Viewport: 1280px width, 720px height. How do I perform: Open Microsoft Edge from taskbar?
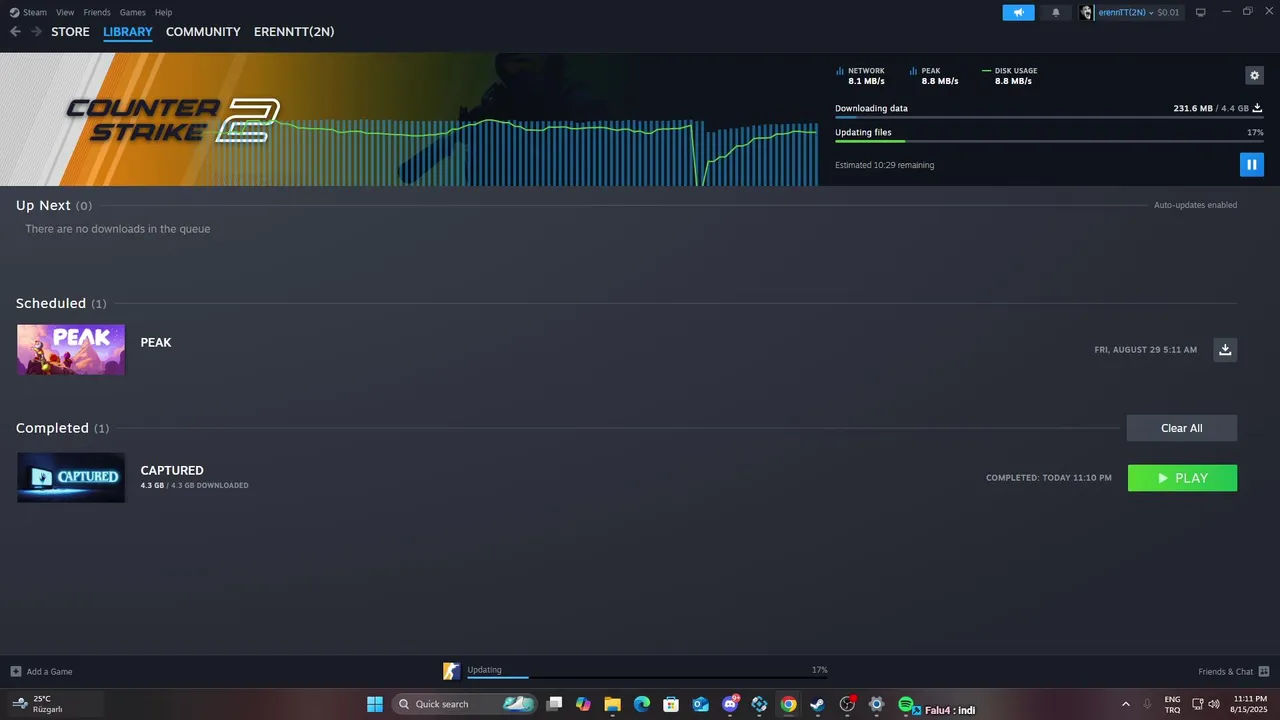[642, 704]
